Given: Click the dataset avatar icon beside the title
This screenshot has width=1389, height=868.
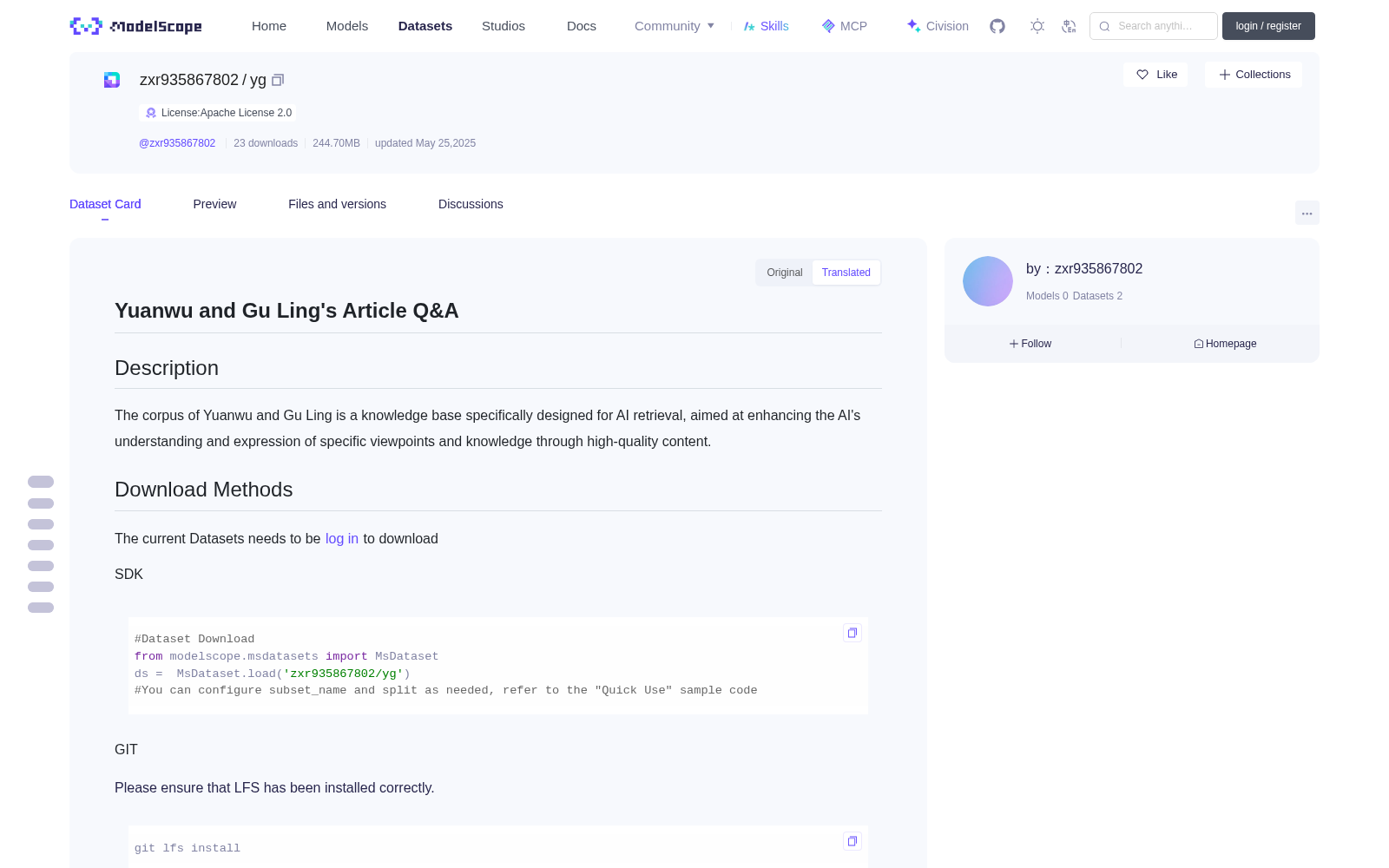Looking at the screenshot, I should tap(112, 80).
